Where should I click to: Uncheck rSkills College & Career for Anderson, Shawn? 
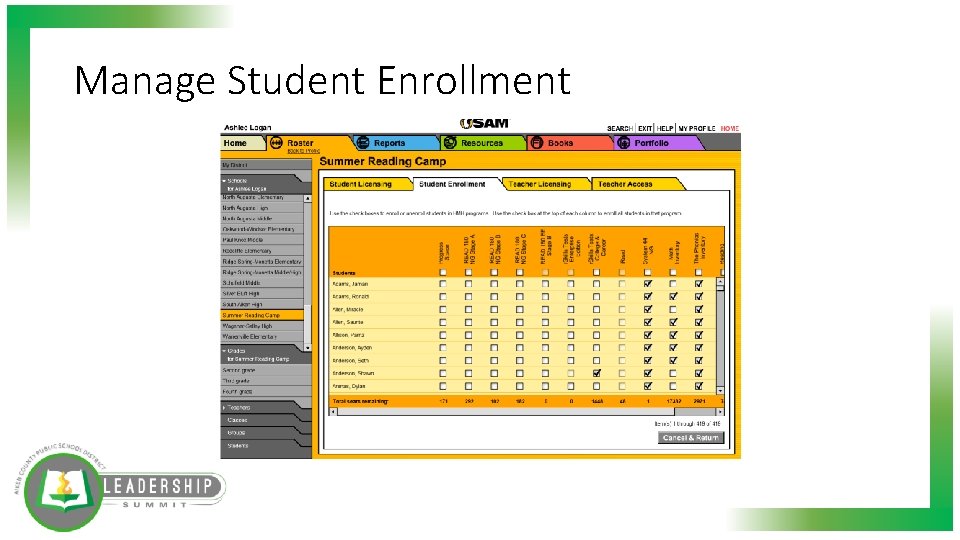coord(596,373)
